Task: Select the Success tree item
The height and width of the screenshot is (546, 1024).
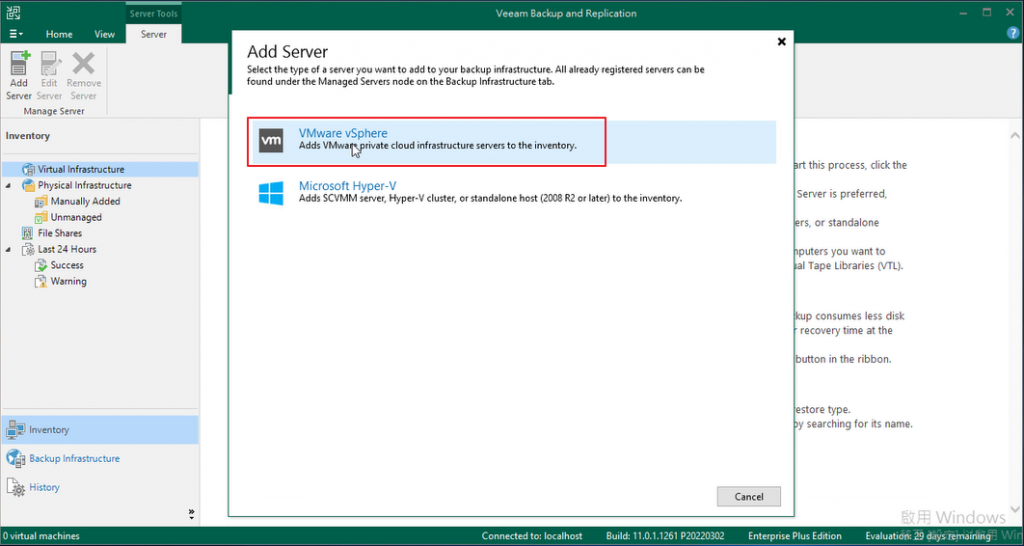Action: tap(67, 266)
